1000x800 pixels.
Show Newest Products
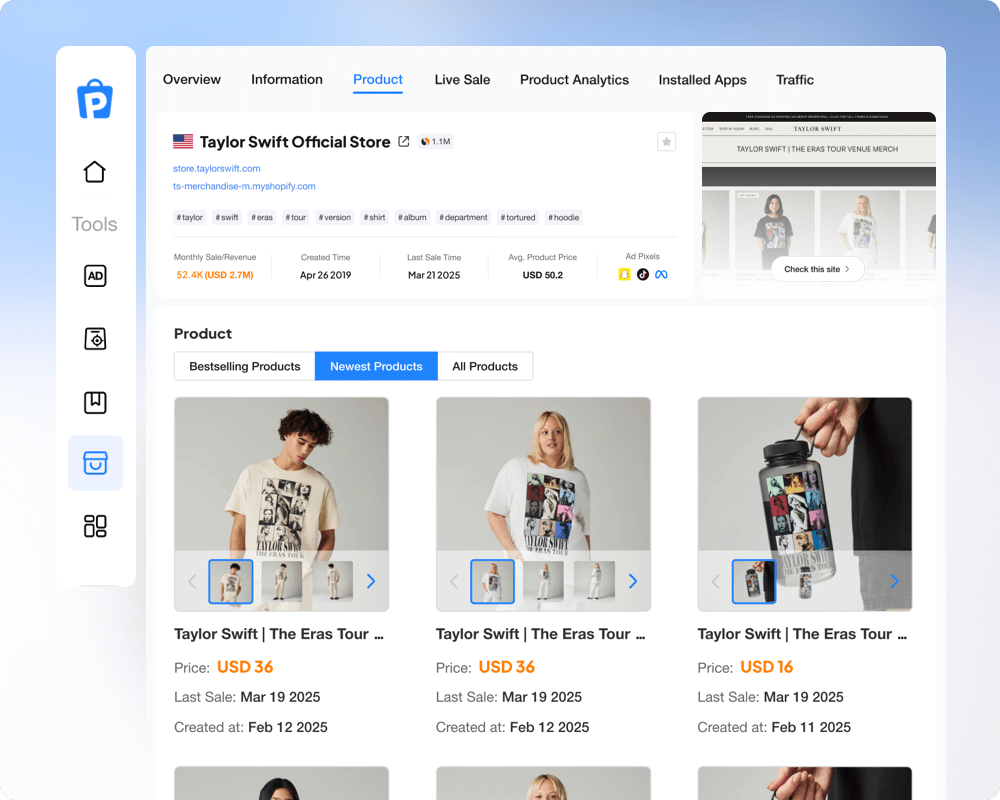point(376,366)
